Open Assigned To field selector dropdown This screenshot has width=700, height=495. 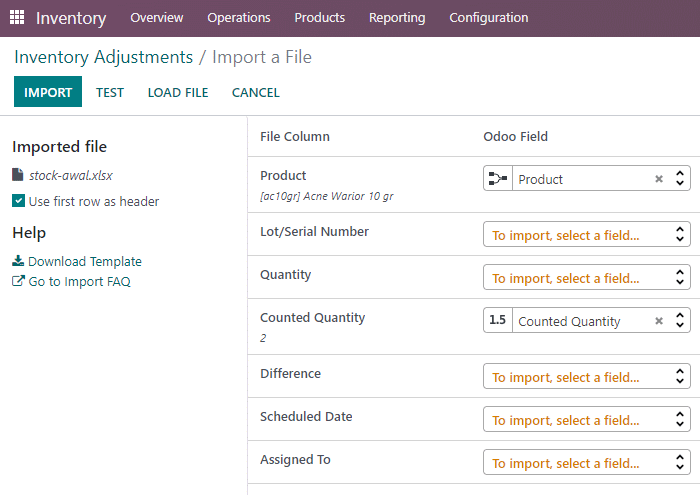587,462
